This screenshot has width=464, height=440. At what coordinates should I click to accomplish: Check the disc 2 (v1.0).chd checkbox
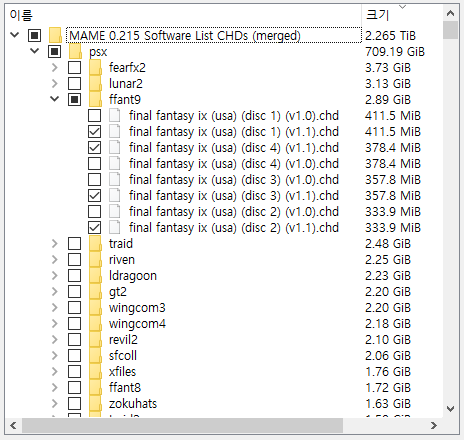click(x=94, y=211)
